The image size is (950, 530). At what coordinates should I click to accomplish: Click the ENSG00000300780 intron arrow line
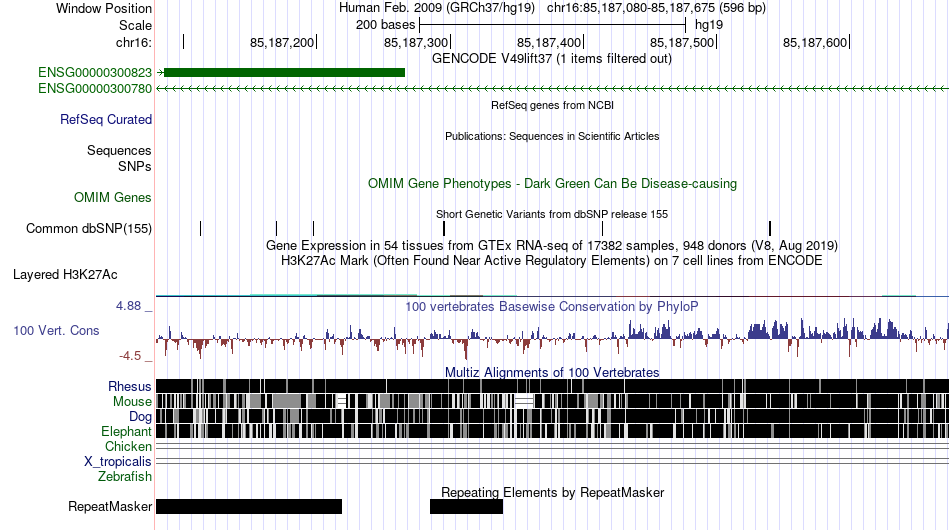coord(552,88)
